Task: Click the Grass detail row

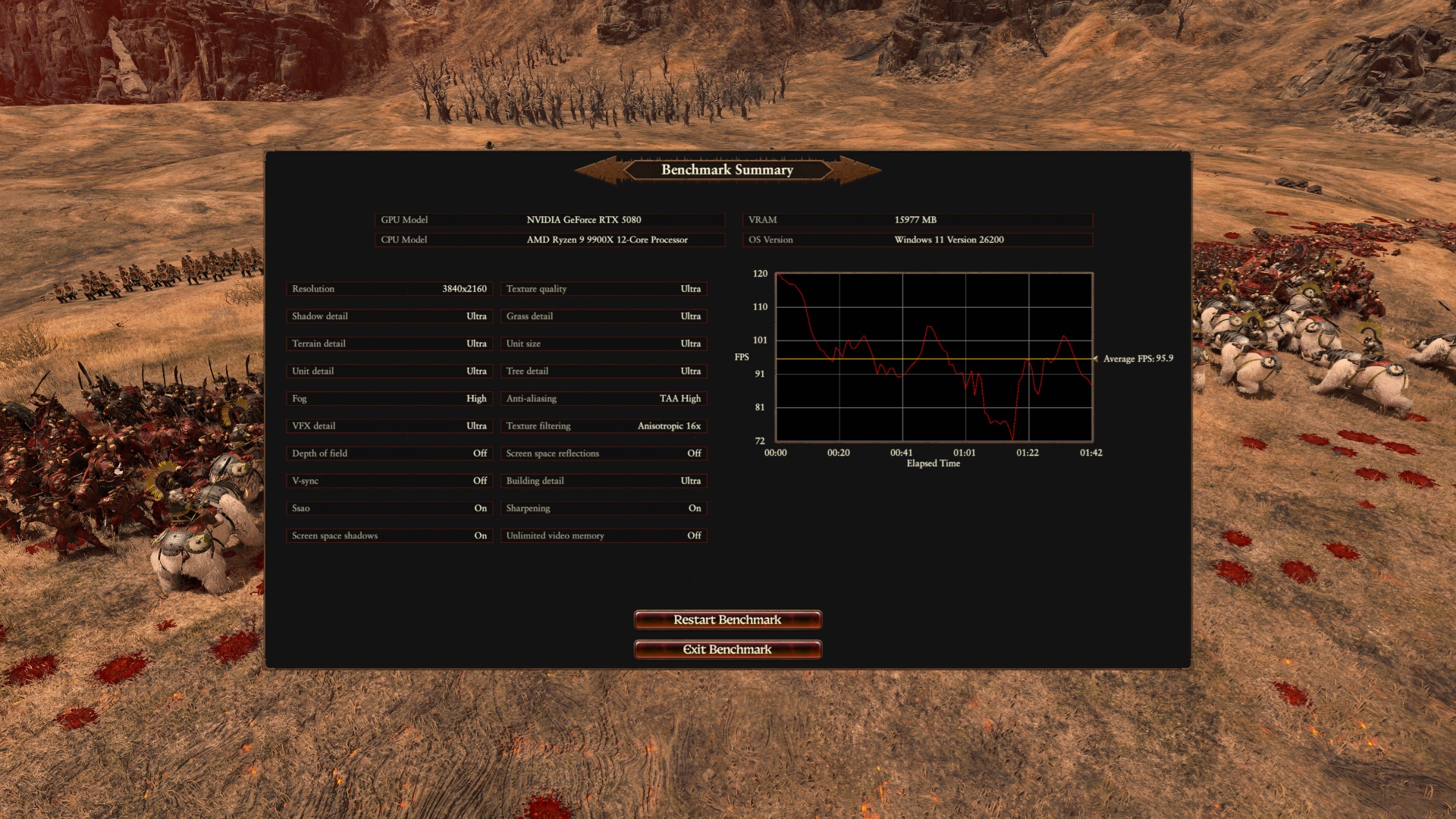Action: [604, 316]
